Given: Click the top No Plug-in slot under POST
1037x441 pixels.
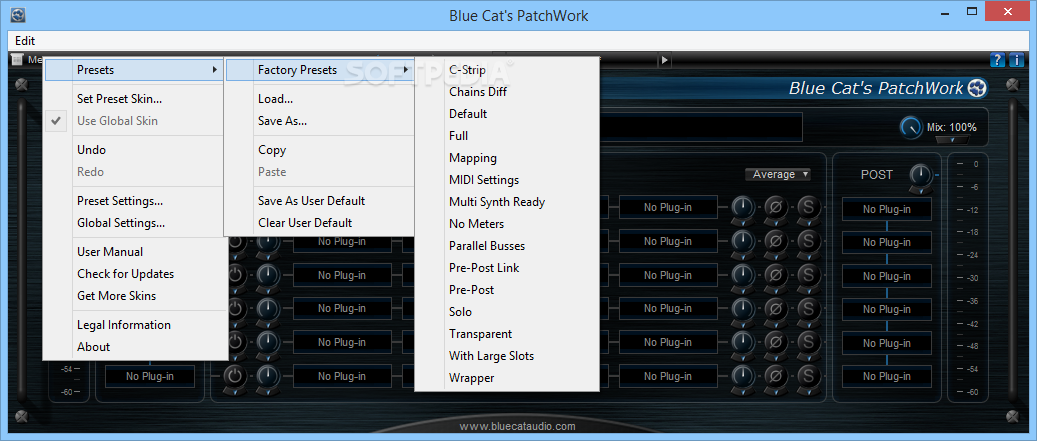Looking at the screenshot, I should click(x=887, y=210).
